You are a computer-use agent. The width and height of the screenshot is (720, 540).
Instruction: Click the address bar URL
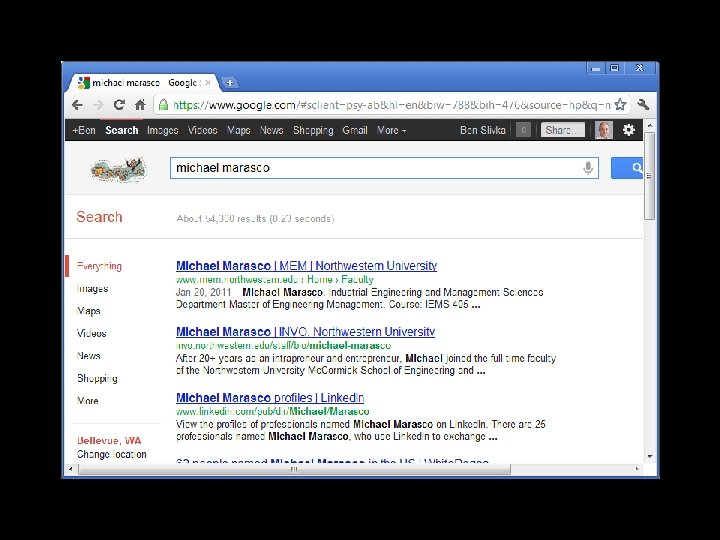pos(391,105)
